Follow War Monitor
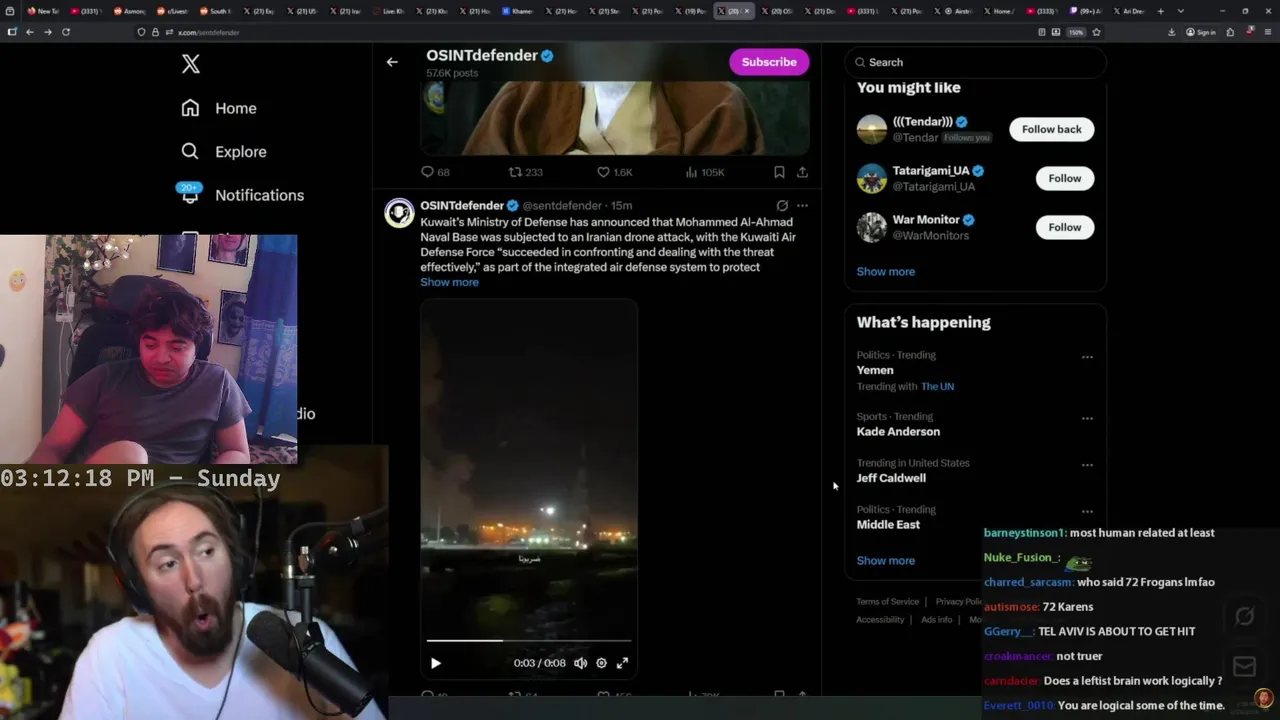Image resolution: width=1280 pixels, height=720 pixels. 1064,227
